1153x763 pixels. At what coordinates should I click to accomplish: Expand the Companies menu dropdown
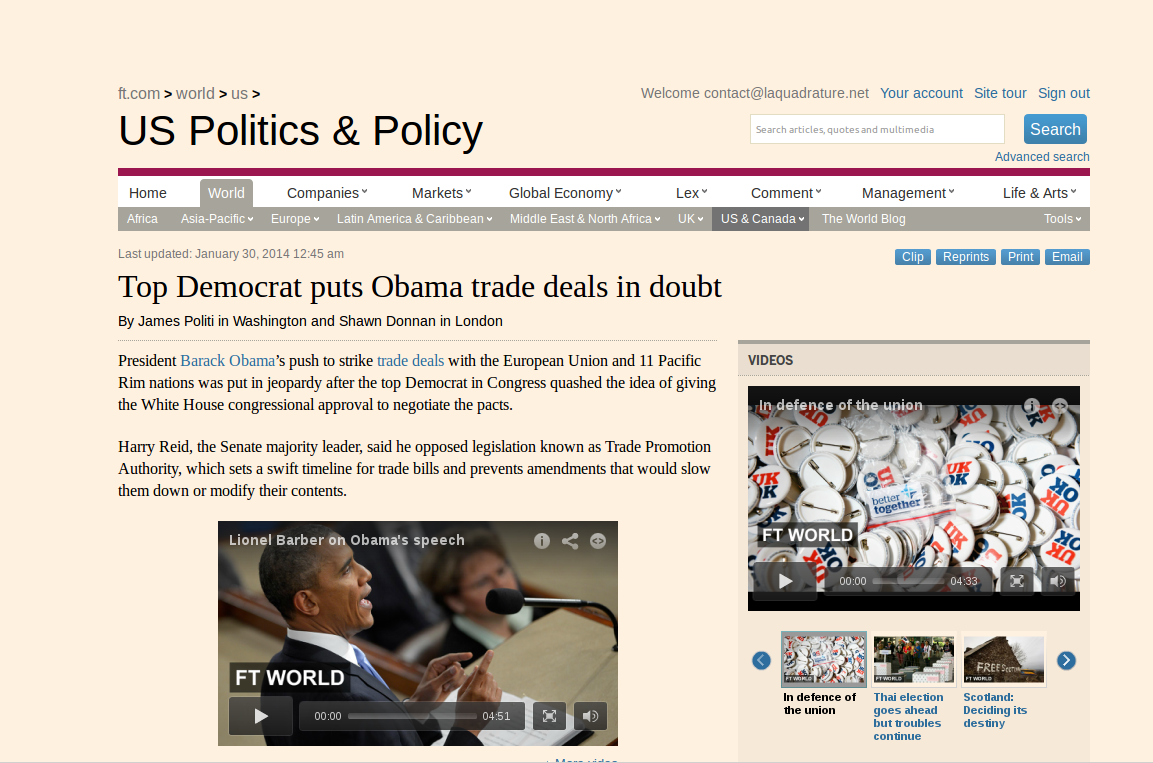tap(326, 193)
